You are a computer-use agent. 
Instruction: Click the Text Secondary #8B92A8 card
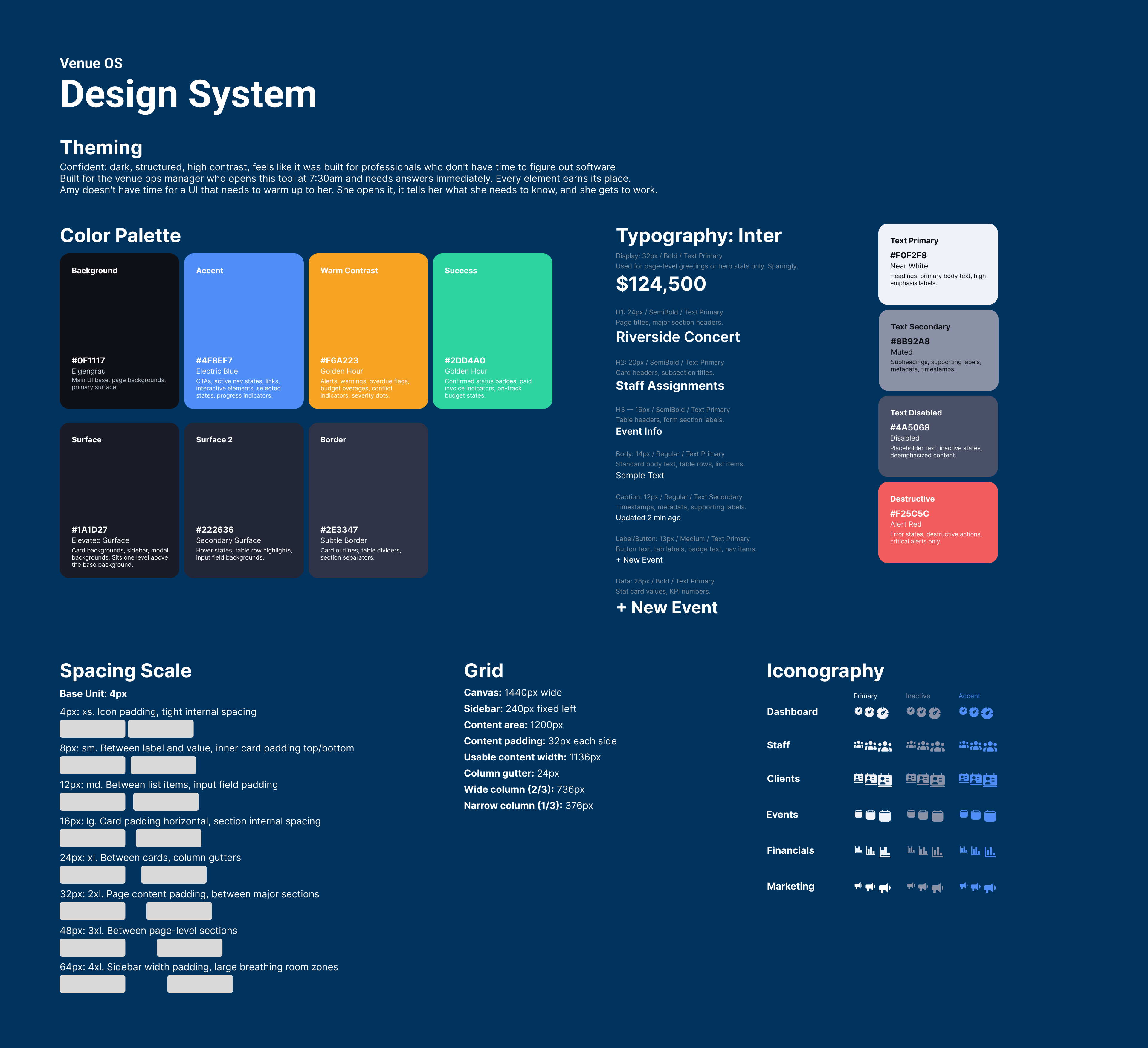click(938, 350)
